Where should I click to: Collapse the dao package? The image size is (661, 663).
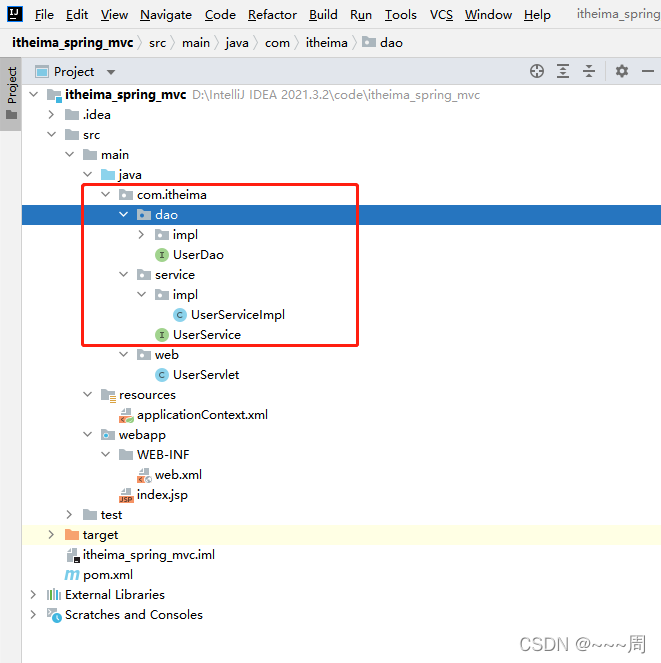tap(123, 214)
